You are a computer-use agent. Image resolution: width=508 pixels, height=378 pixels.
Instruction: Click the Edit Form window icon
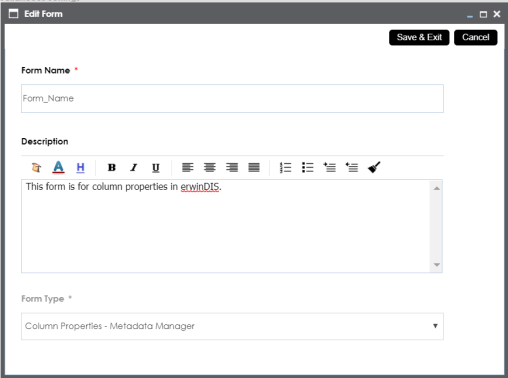coord(13,14)
